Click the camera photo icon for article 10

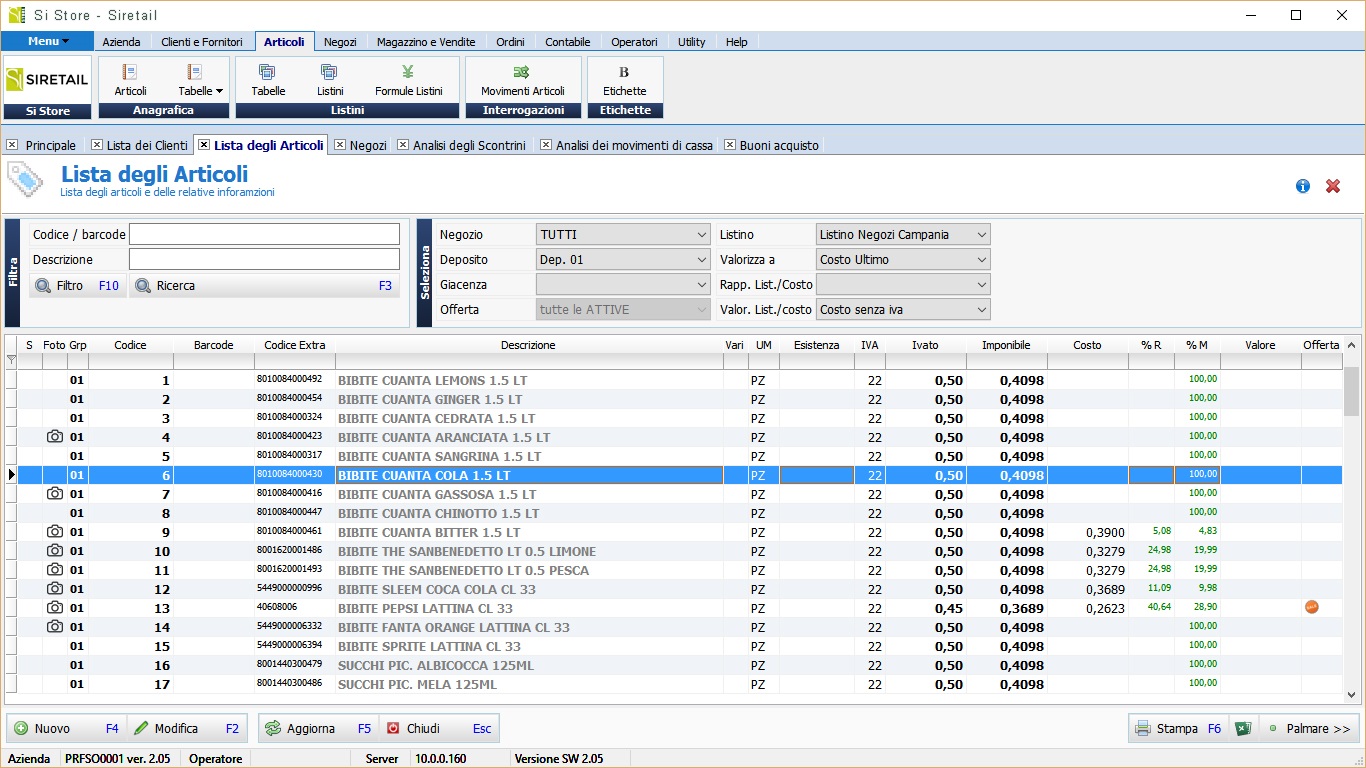coord(55,551)
